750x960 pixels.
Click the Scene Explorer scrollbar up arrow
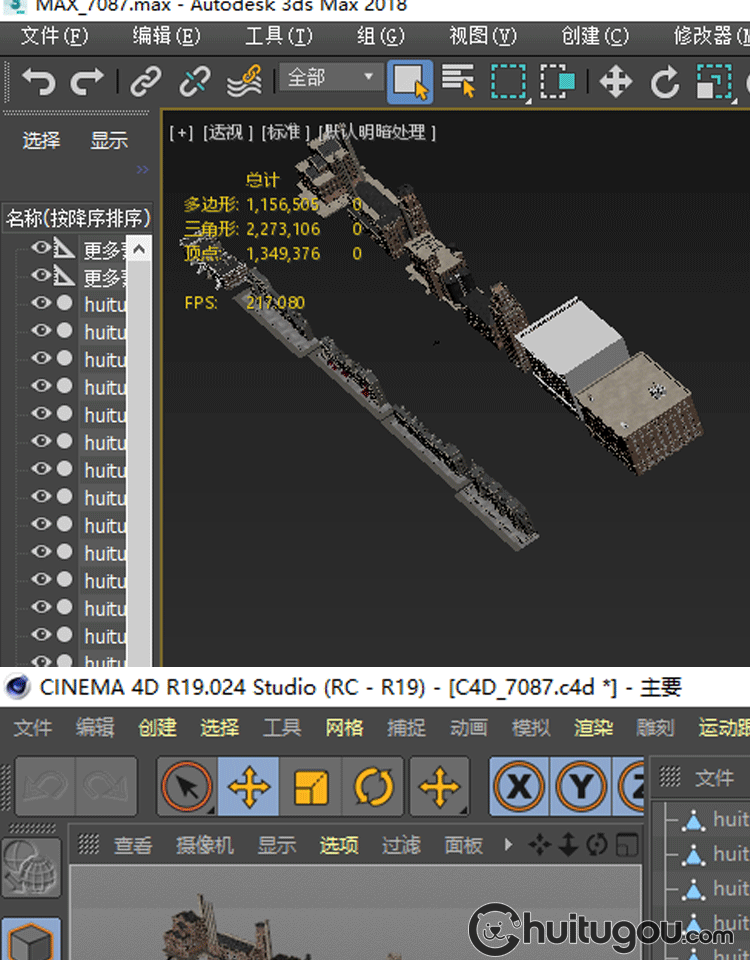(x=139, y=249)
